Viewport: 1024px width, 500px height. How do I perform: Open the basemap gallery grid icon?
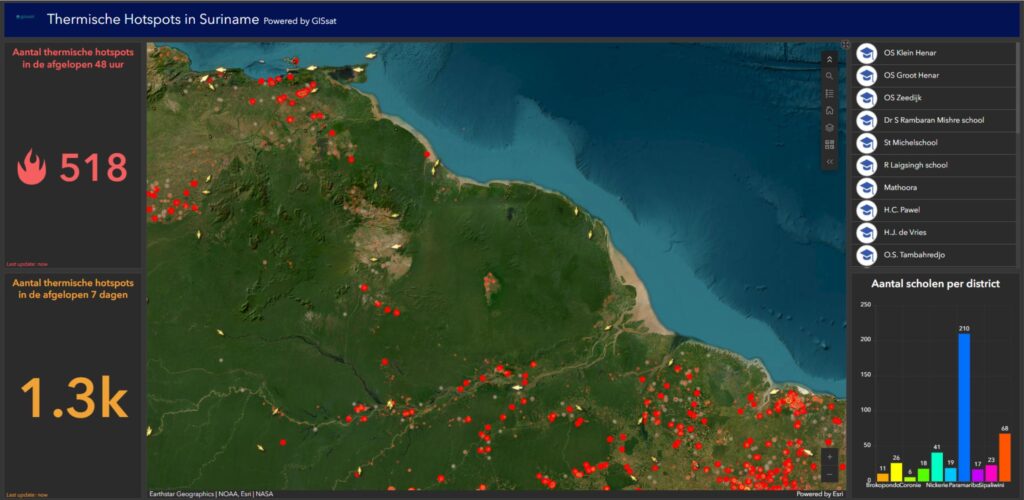click(829, 144)
